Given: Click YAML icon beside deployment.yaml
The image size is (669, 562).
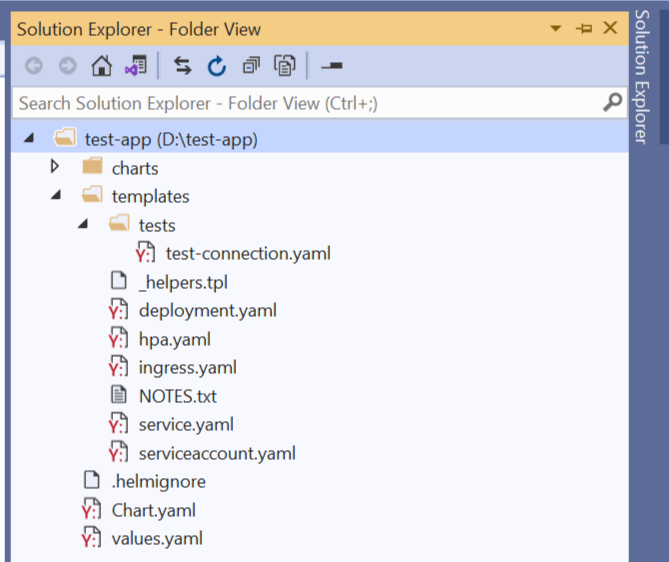Looking at the screenshot, I should (x=118, y=309).
